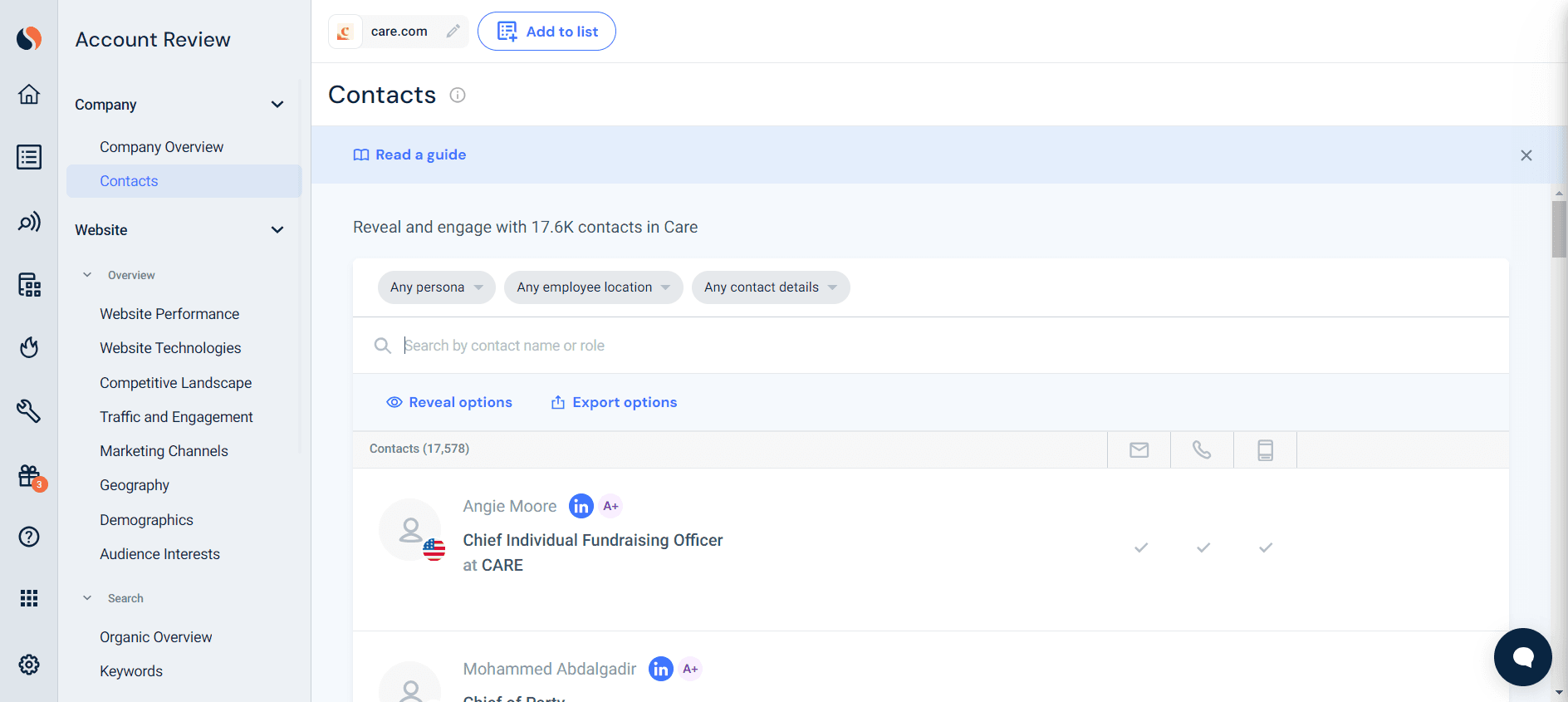Open Marketing Channels
1568x702 pixels.
coord(164,451)
